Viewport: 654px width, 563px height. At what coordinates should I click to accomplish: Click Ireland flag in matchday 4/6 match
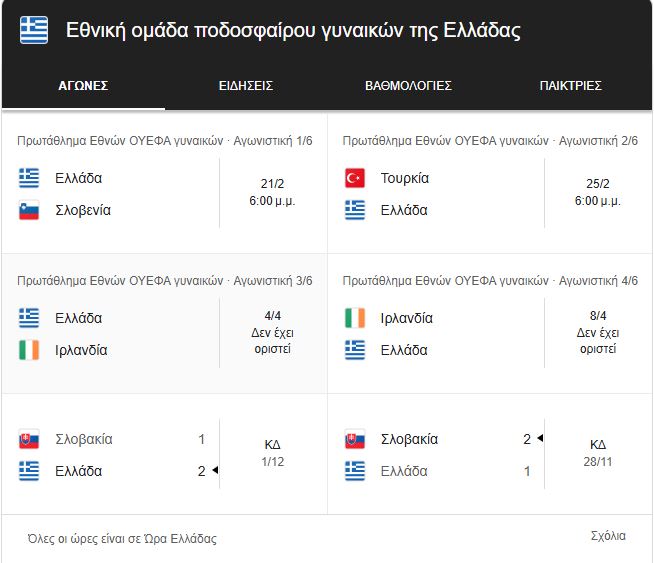click(355, 318)
